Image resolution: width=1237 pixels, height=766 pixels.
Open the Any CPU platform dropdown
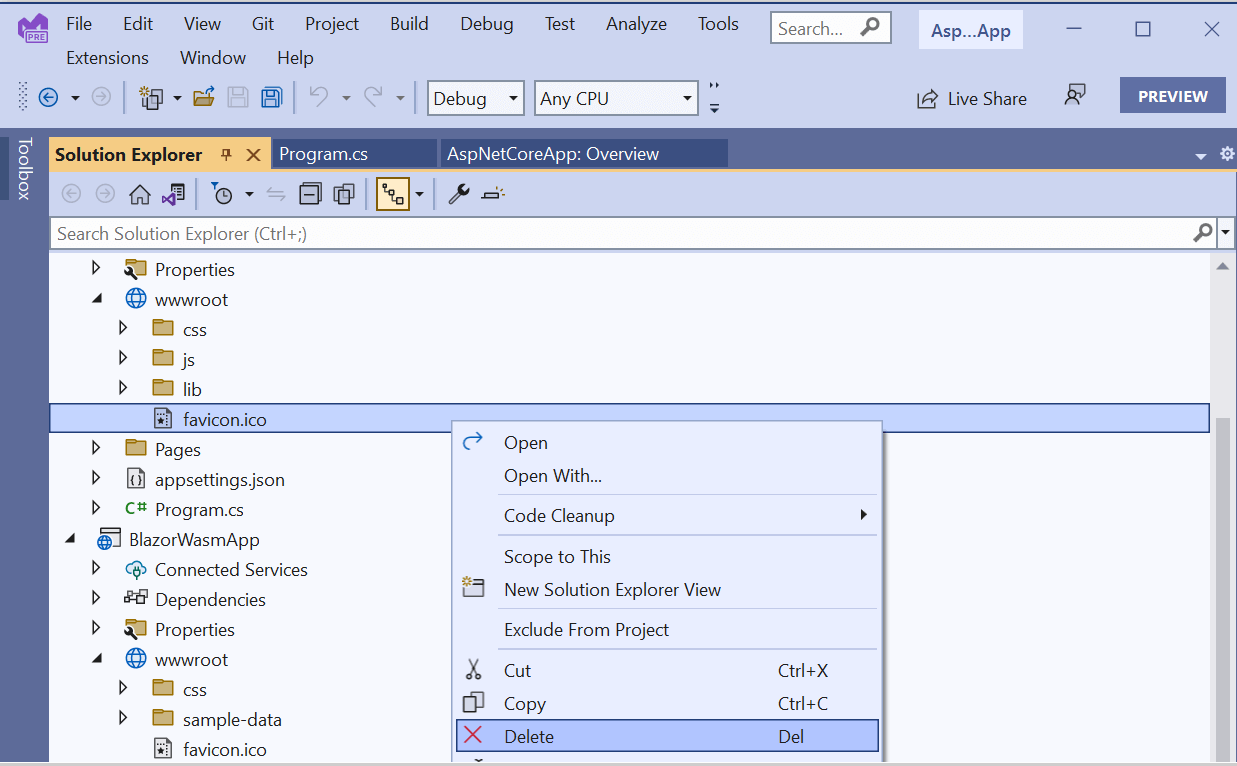pos(616,98)
